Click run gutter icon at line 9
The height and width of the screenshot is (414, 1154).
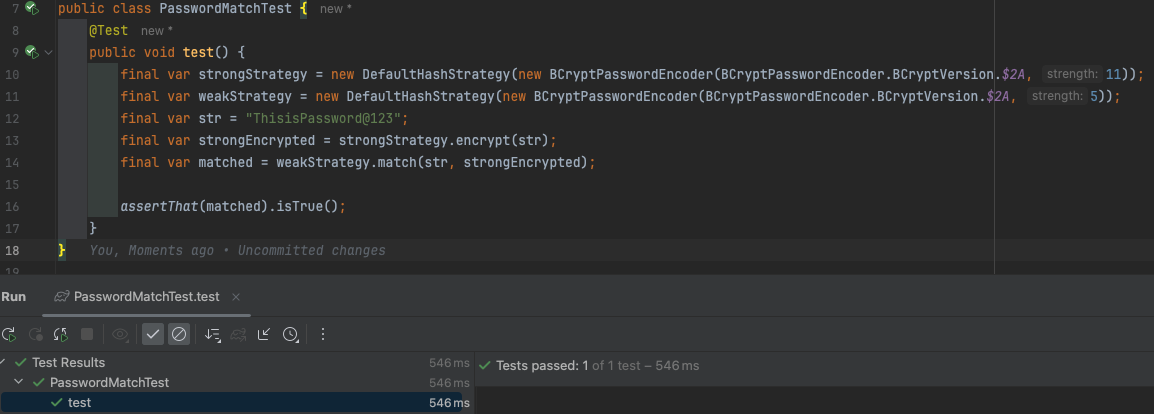click(x=32, y=52)
